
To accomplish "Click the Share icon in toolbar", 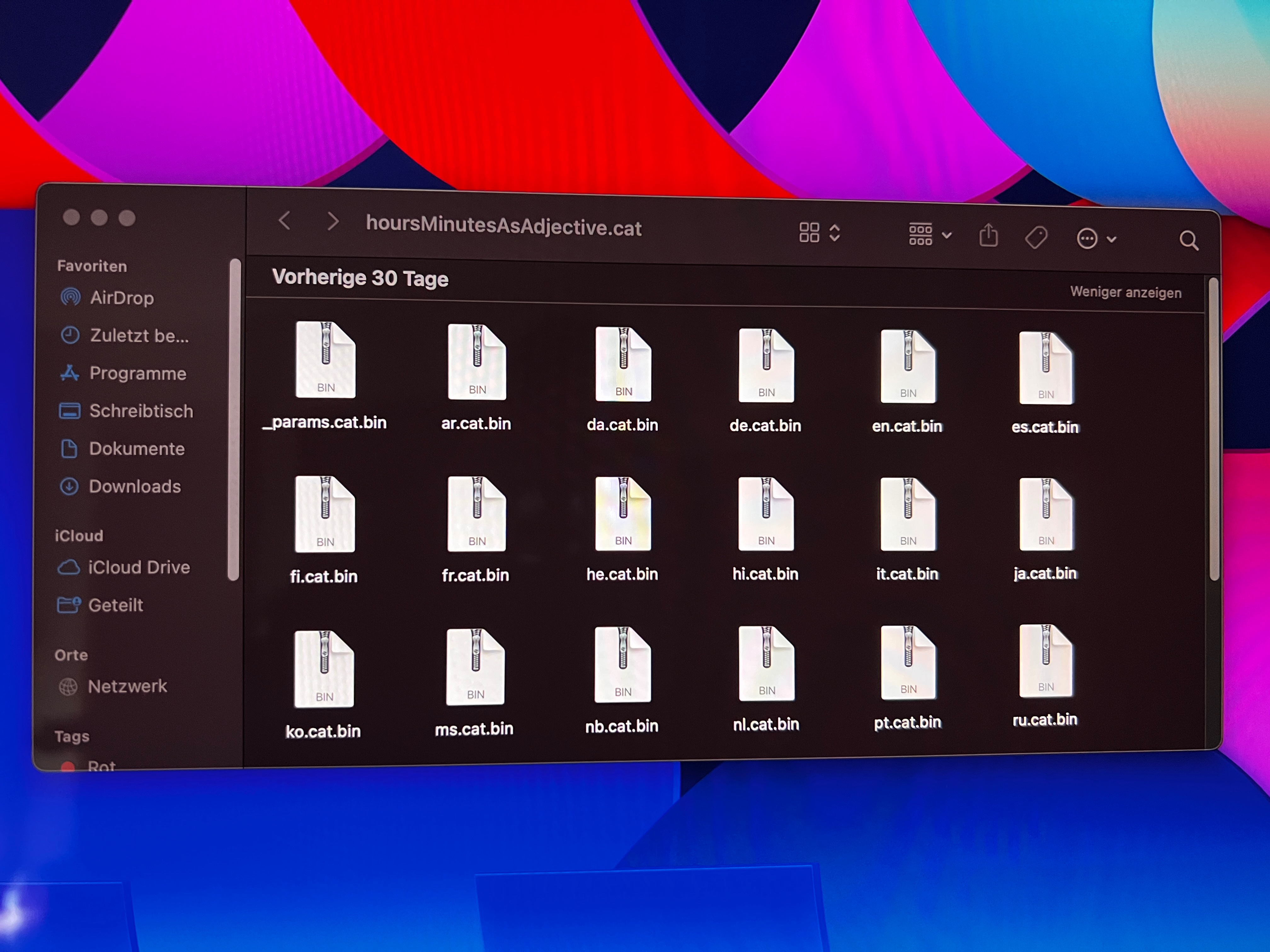I will pyautogui.click(x=988, y=236).
